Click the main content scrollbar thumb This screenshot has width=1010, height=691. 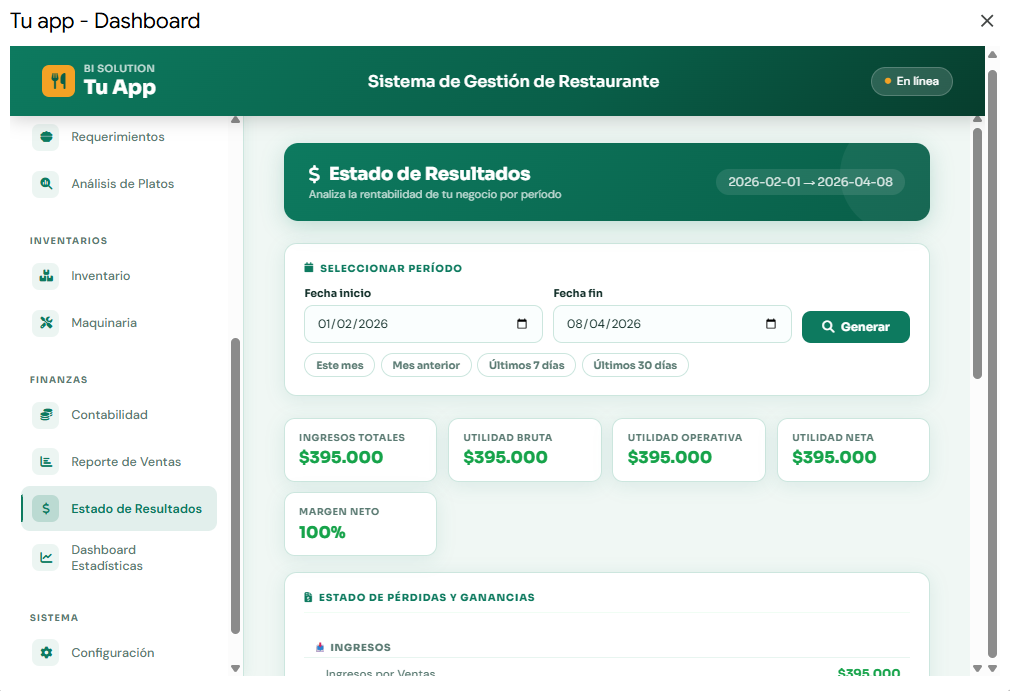tap(977, 253)
